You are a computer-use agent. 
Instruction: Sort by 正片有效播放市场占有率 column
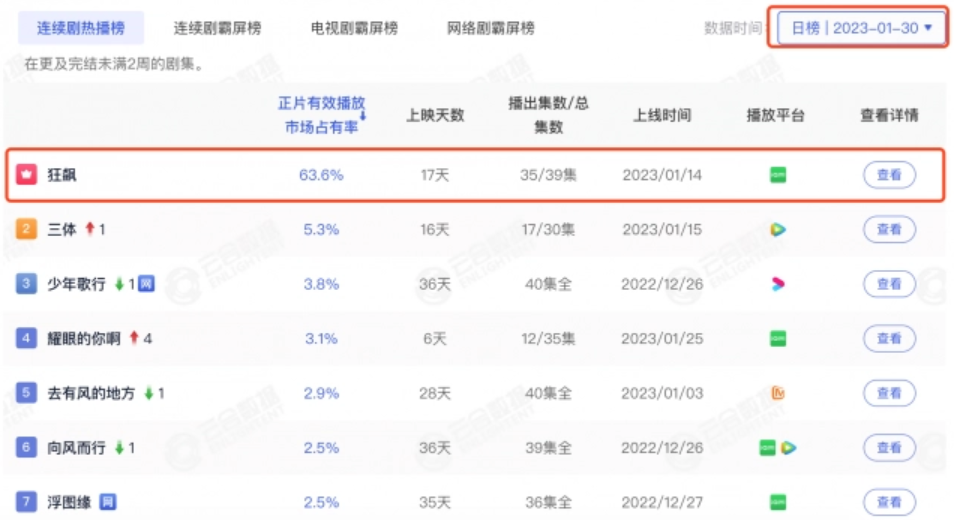point(322,115)
